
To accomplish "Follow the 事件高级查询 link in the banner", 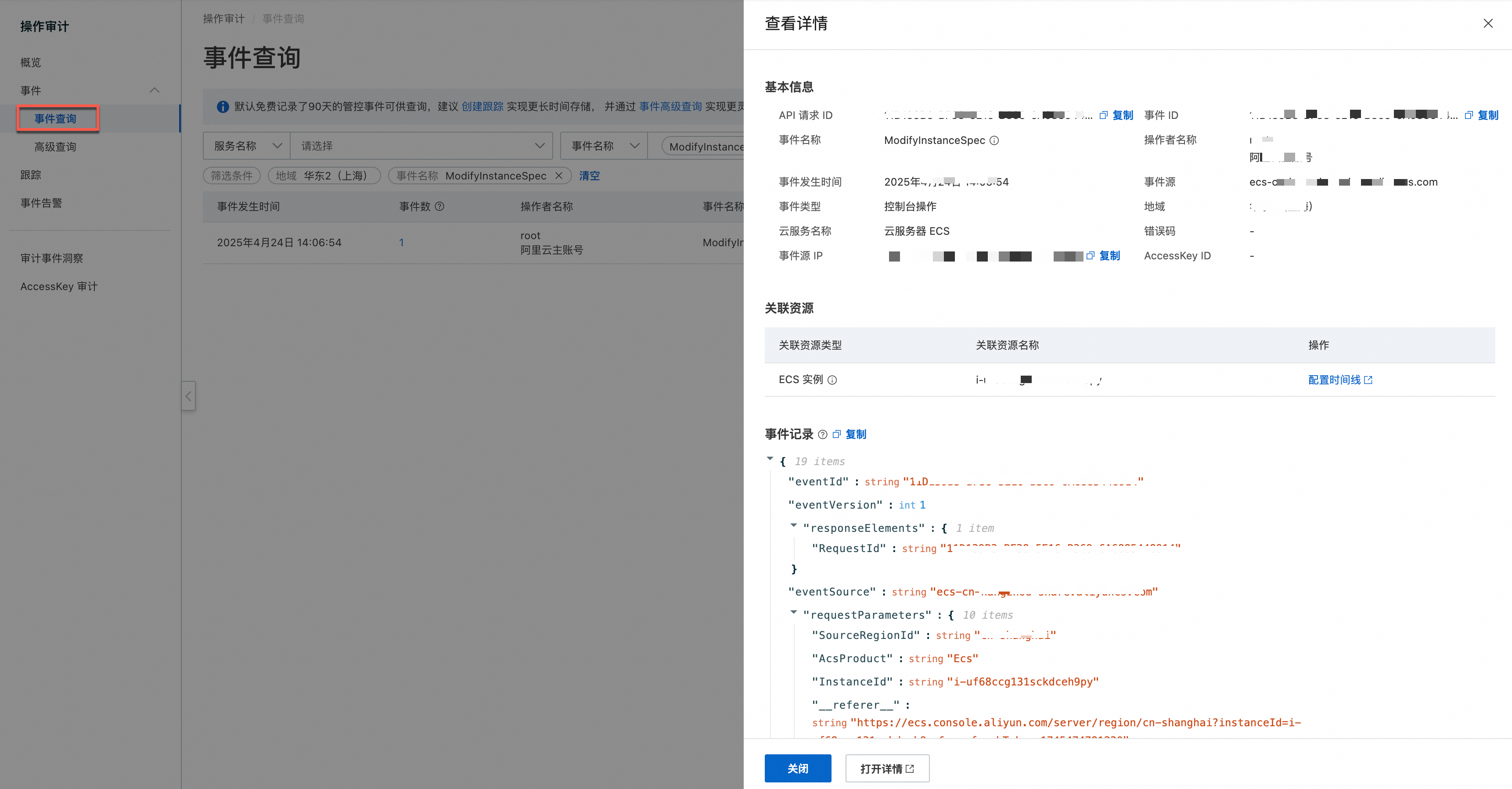I will tap(670, 107).
